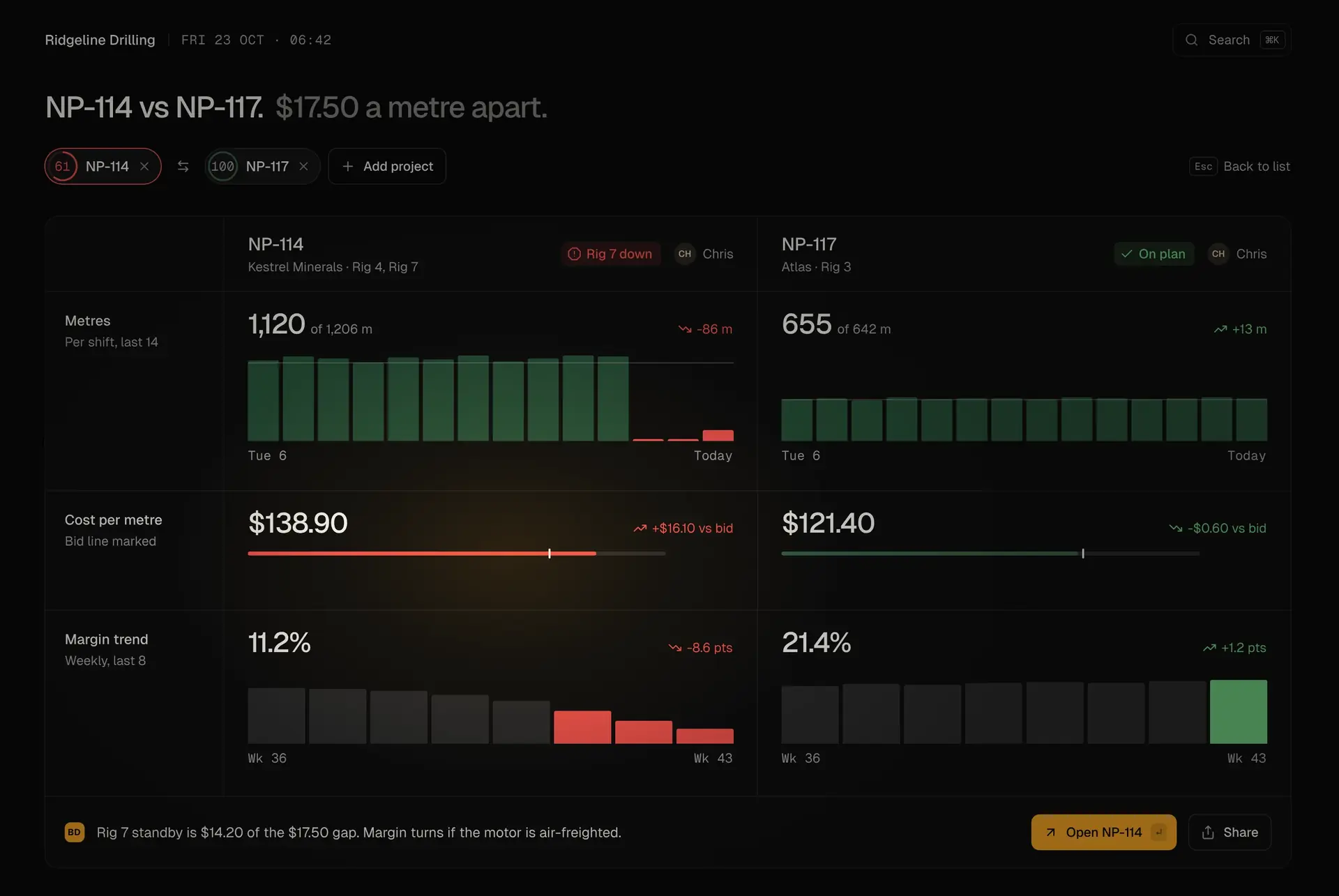This screenshot has width=1339, height=896.
Task: Click the 21.4% margin value
Action: (816, 642)
